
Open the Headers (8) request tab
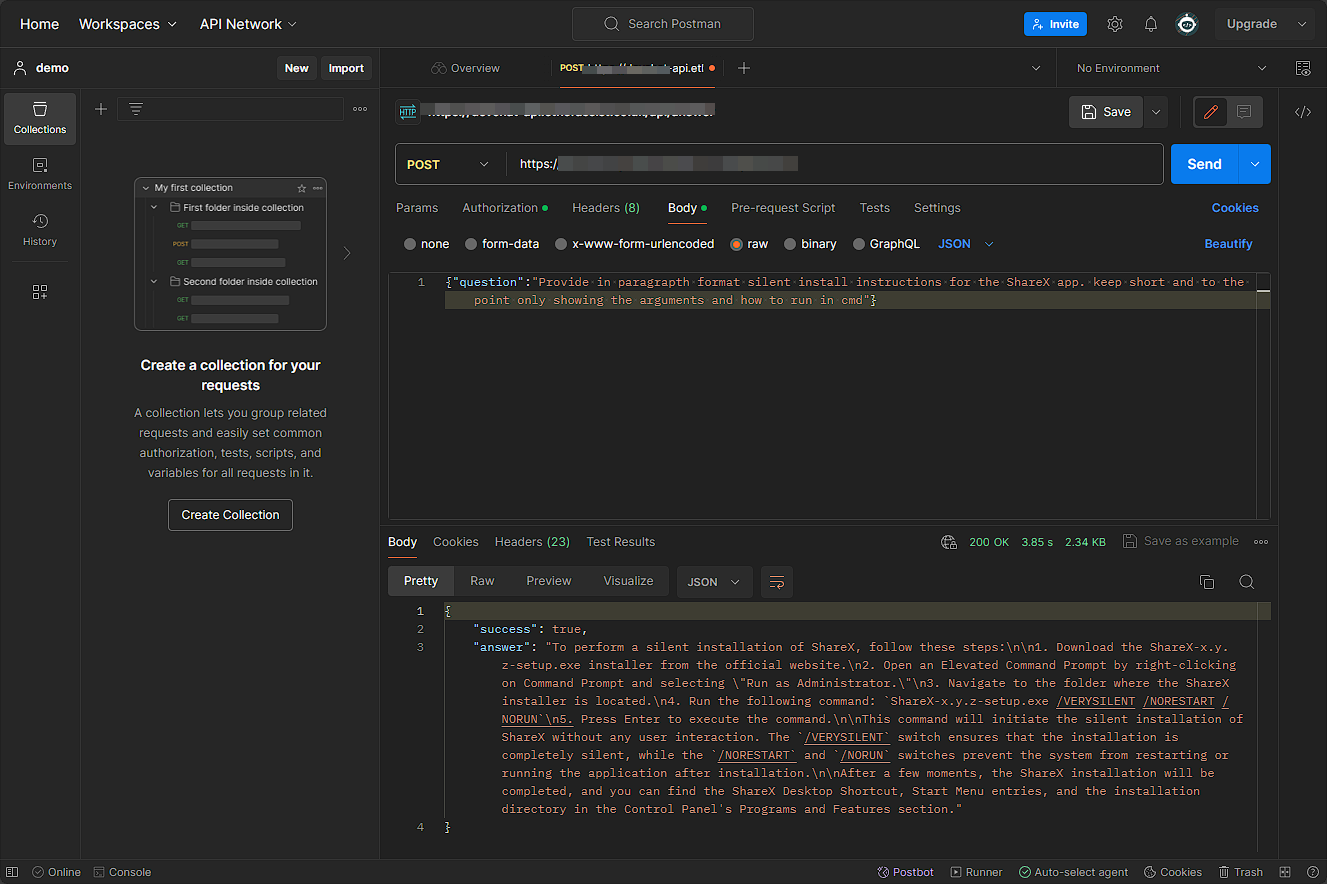coord(606,208)
